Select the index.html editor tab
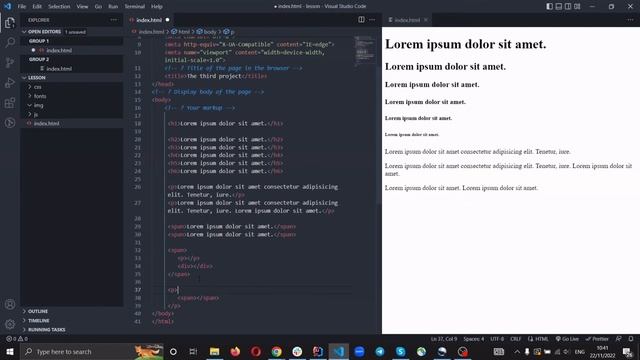The width and height of the screenshot is (640, 360). (149, 20)
